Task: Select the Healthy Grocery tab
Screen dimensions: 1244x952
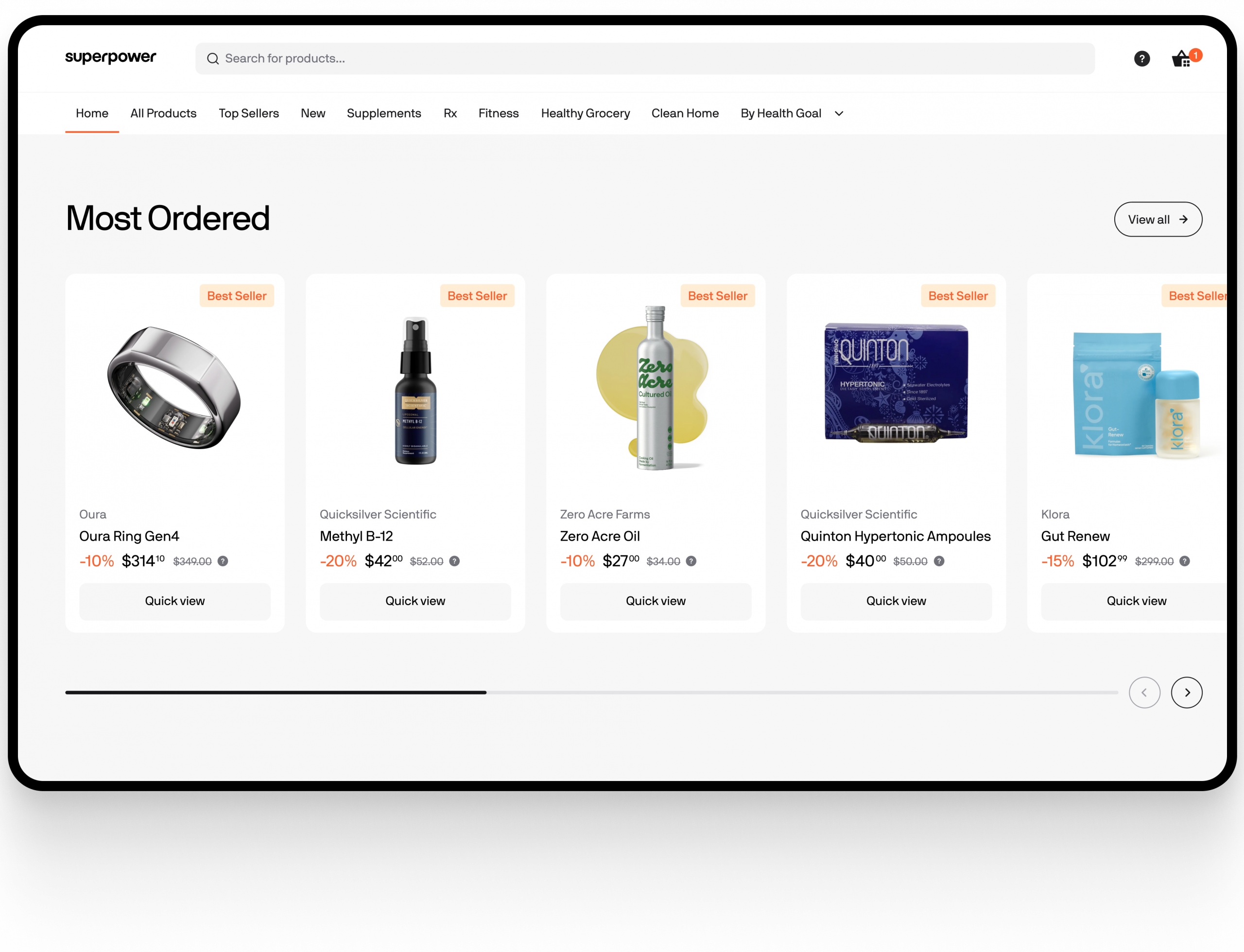Action: pyautogui.click(x=585, y=113)
